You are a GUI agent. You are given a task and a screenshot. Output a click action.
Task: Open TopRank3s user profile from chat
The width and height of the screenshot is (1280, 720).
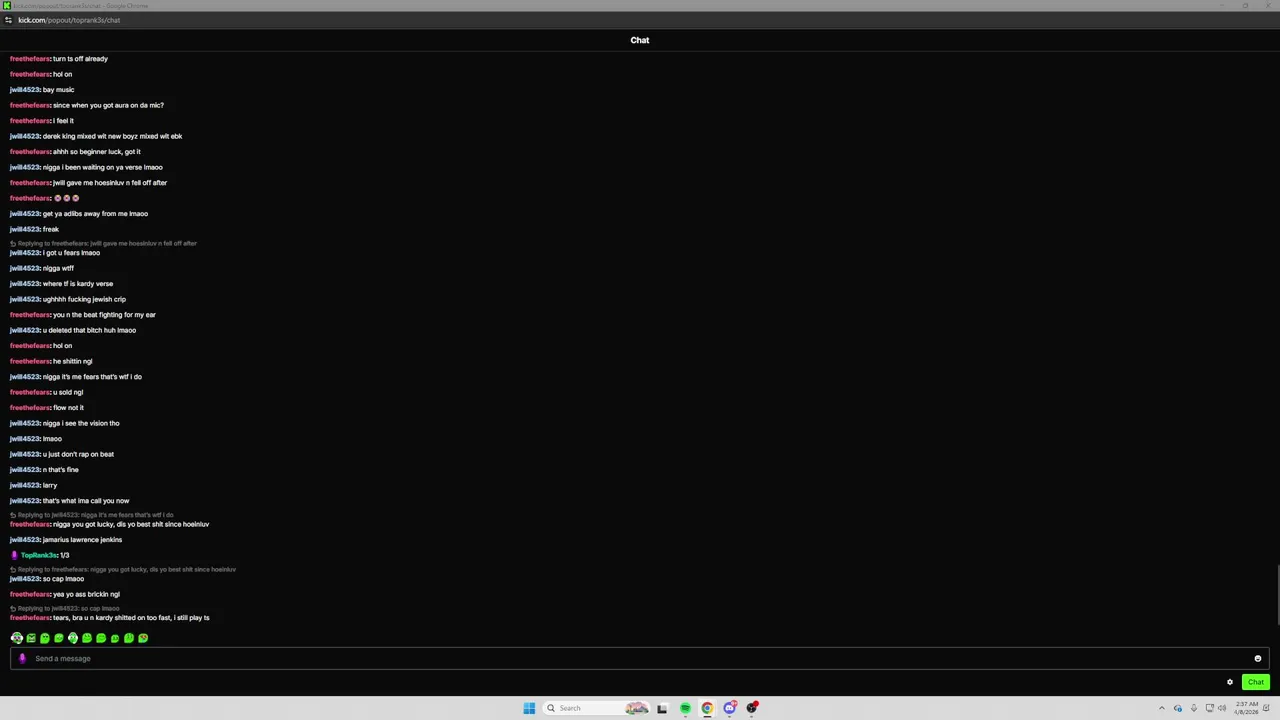(39, 555)
